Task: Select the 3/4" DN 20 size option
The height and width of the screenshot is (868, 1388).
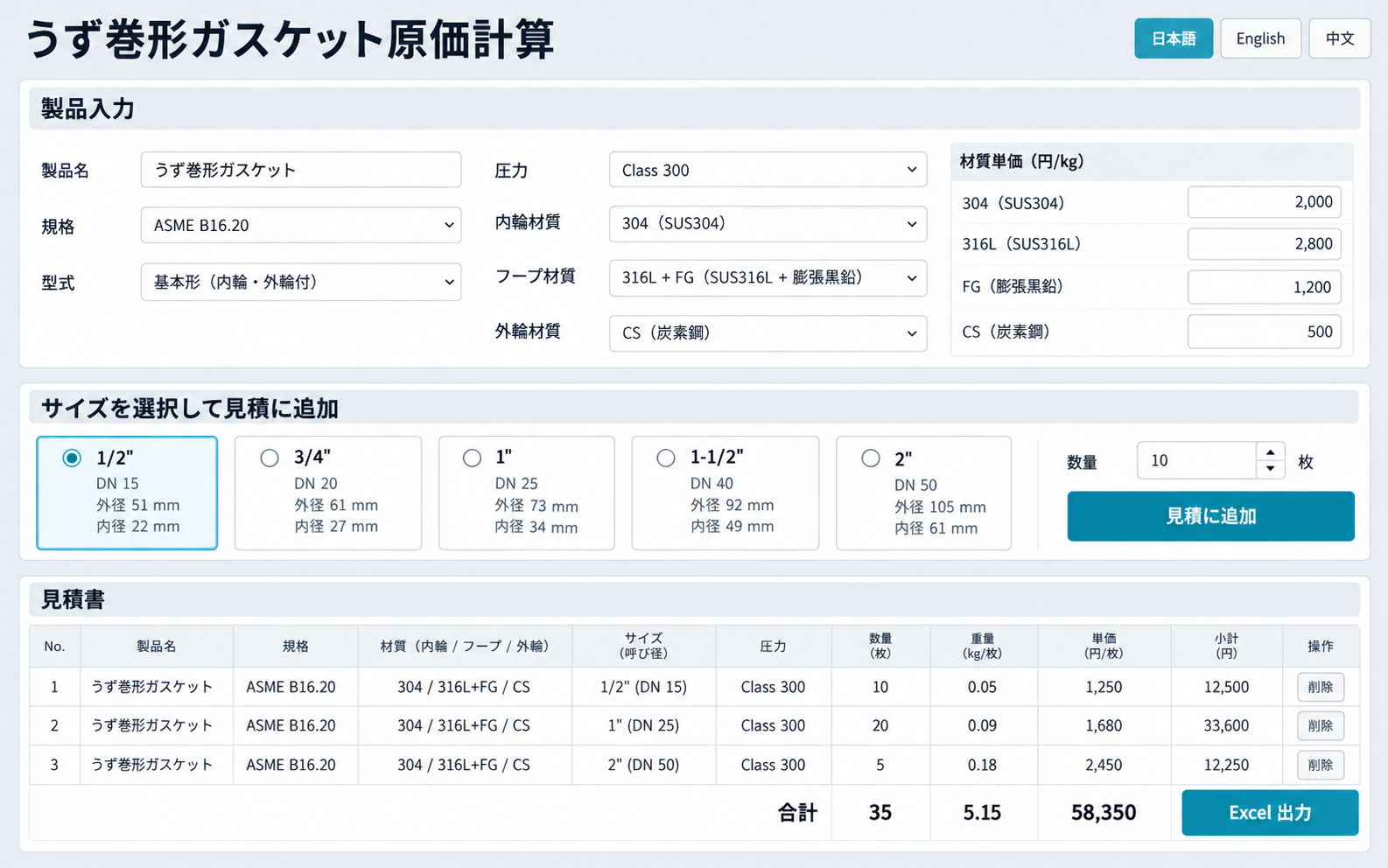Action: pyautogui.click(x=328, y=493)
